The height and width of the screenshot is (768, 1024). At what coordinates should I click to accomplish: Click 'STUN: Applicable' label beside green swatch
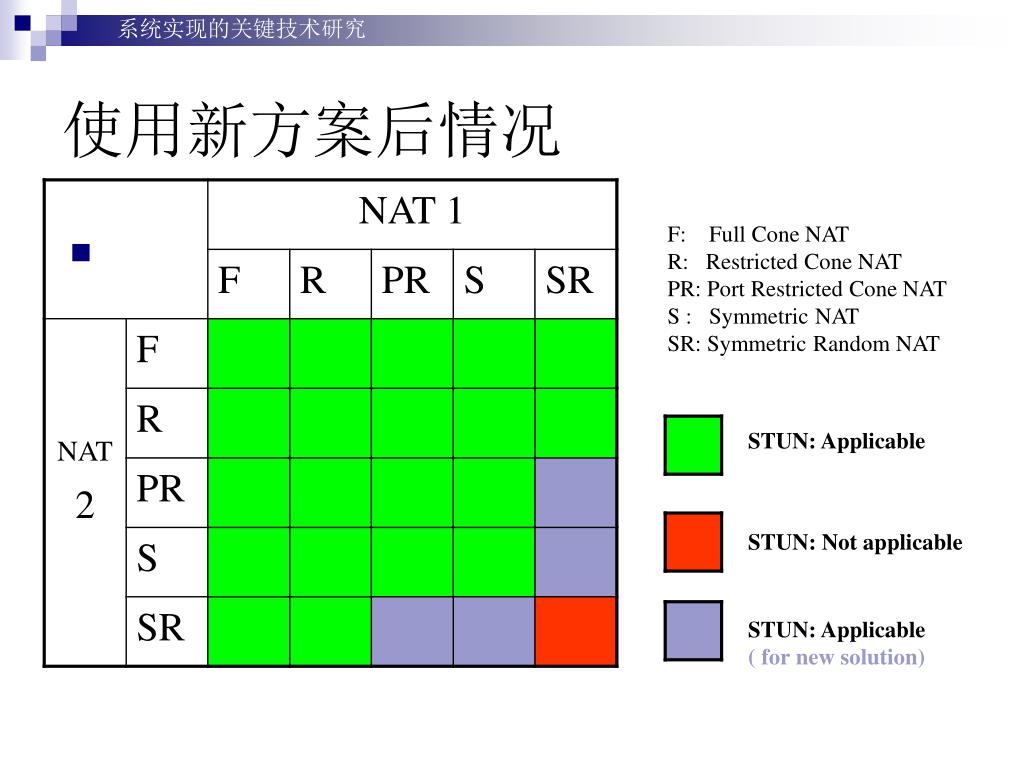(837, 441)
